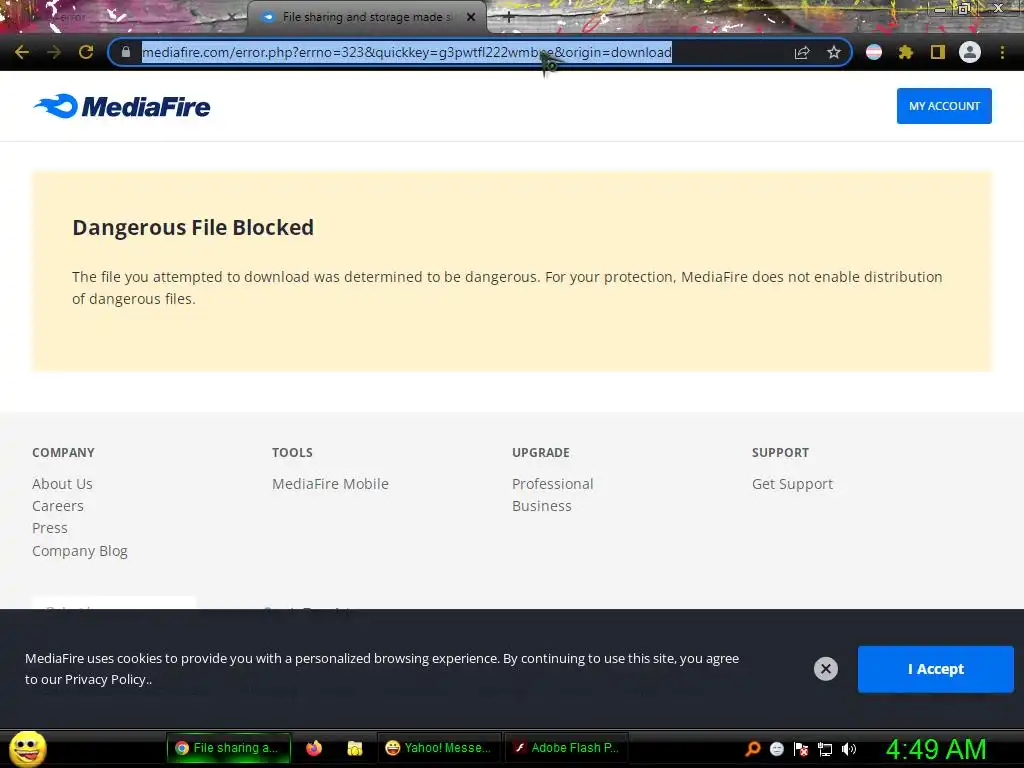The image size is (1024, 768).
Task: Accept cookies with I Accept button
Action: click(935, 669)
